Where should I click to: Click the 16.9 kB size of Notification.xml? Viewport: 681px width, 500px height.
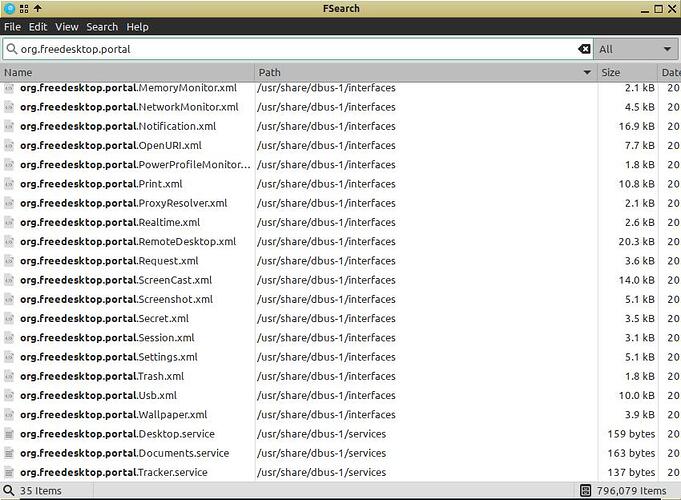(x=636, y=126)
